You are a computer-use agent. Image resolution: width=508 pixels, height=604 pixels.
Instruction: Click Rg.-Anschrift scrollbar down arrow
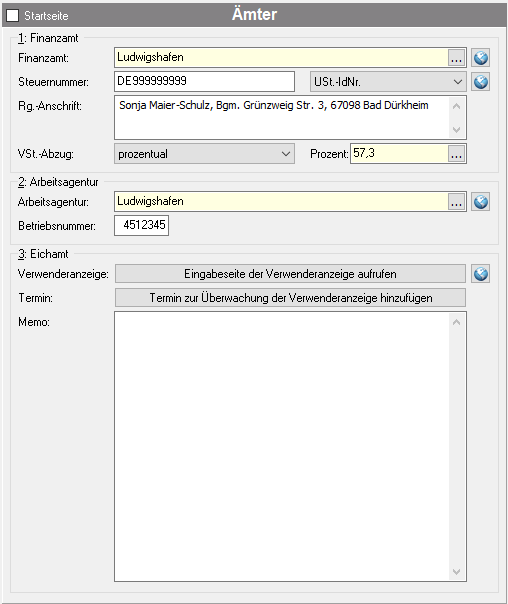click(x=457, y=129)
